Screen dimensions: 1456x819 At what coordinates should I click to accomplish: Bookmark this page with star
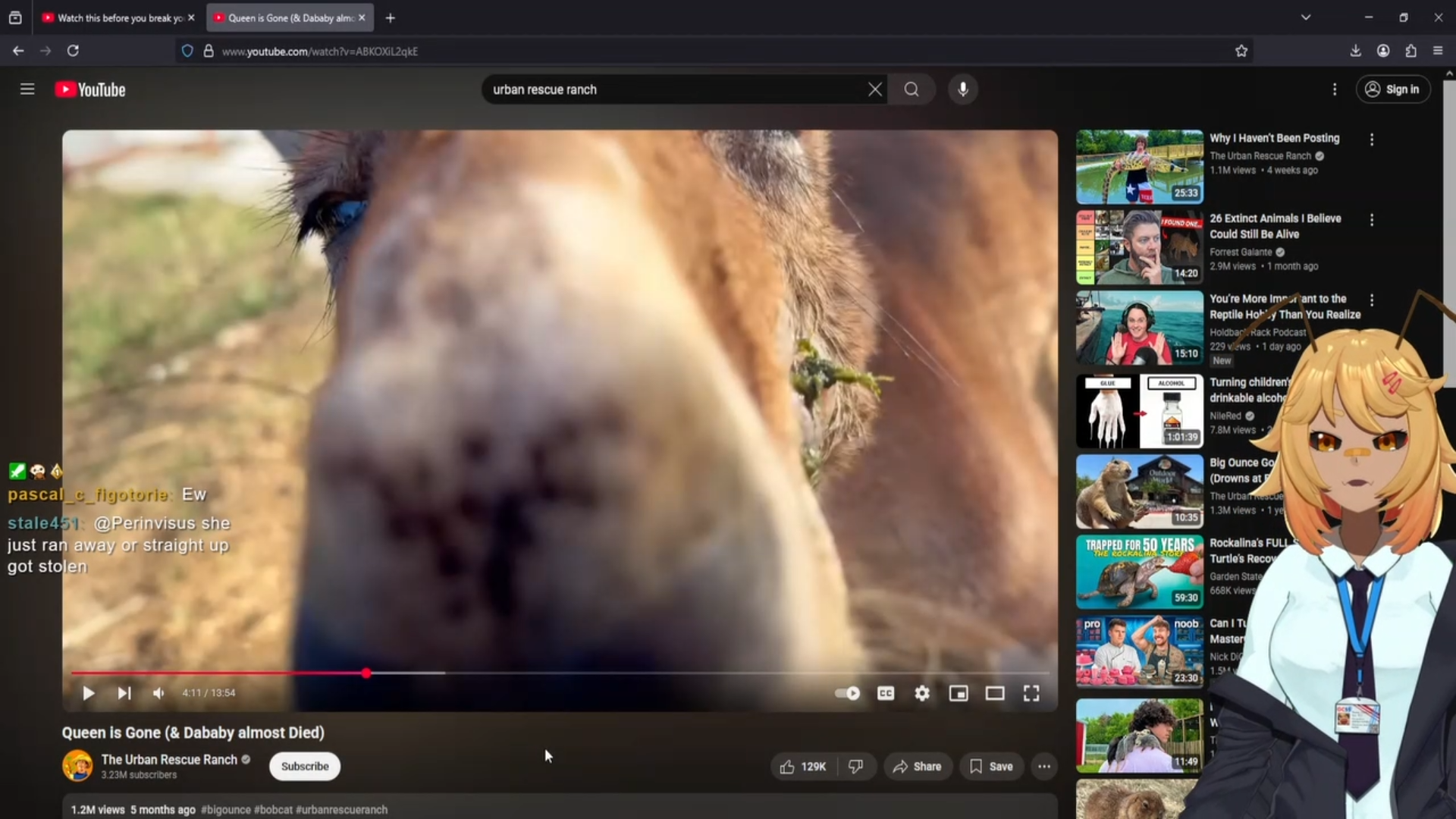click(x=1241, y=51)
